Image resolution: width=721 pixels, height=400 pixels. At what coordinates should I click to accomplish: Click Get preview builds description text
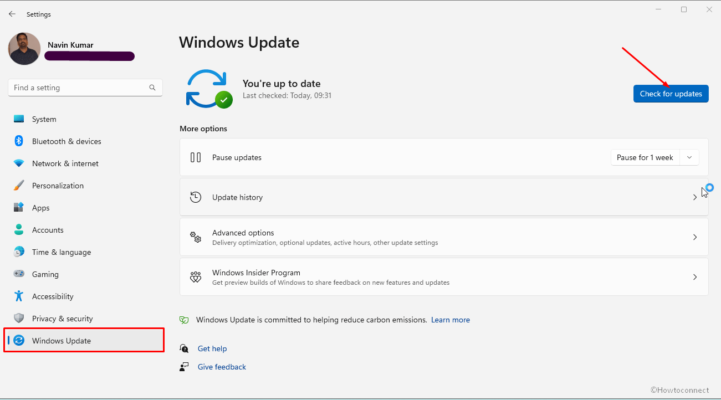click(x=331, y=283)
